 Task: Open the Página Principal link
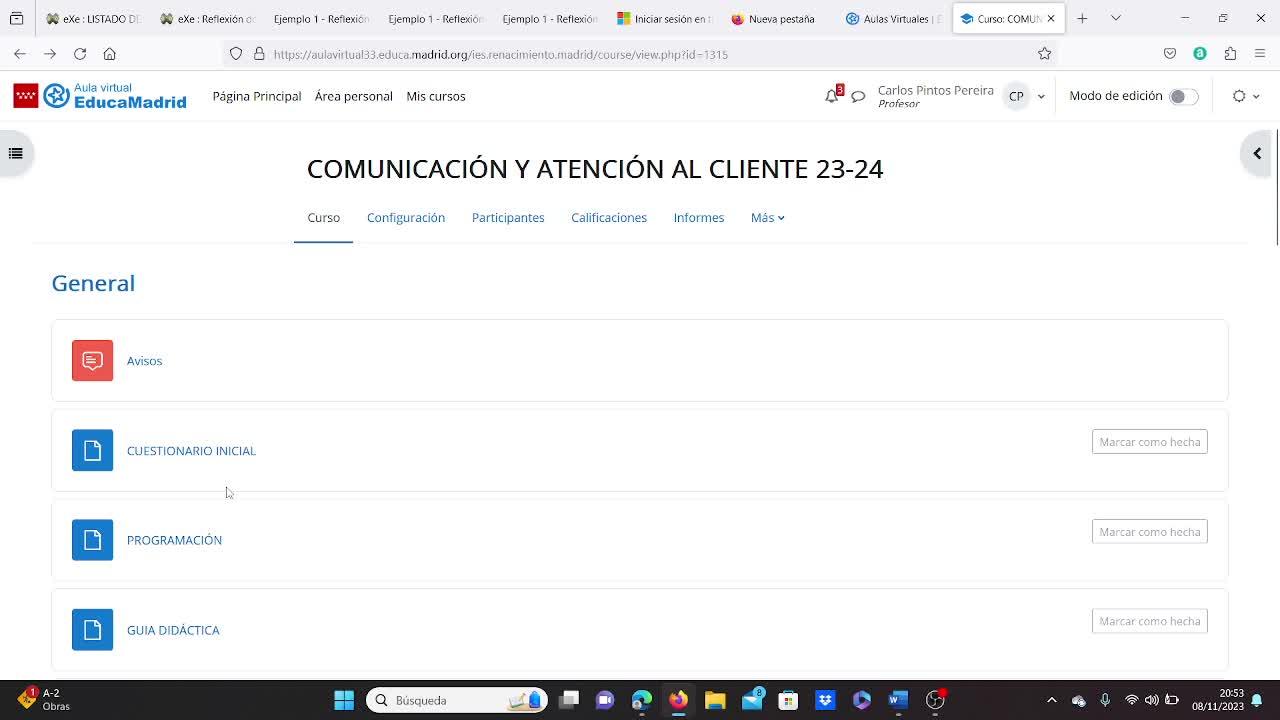(257, 96)
